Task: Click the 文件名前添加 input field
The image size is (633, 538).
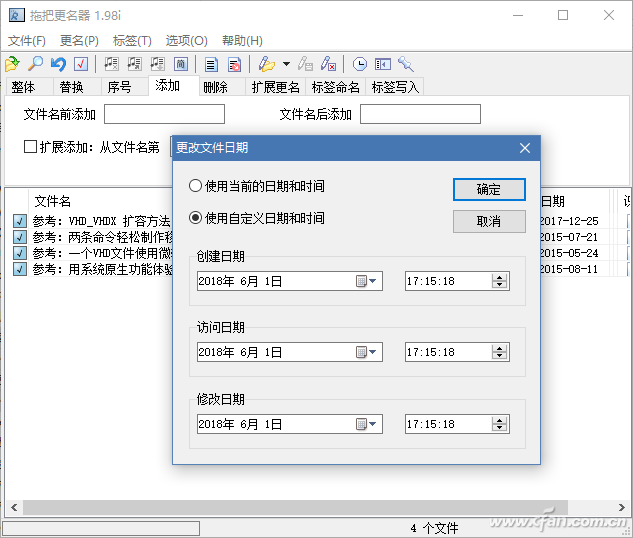Action: (x=164, y=114)
